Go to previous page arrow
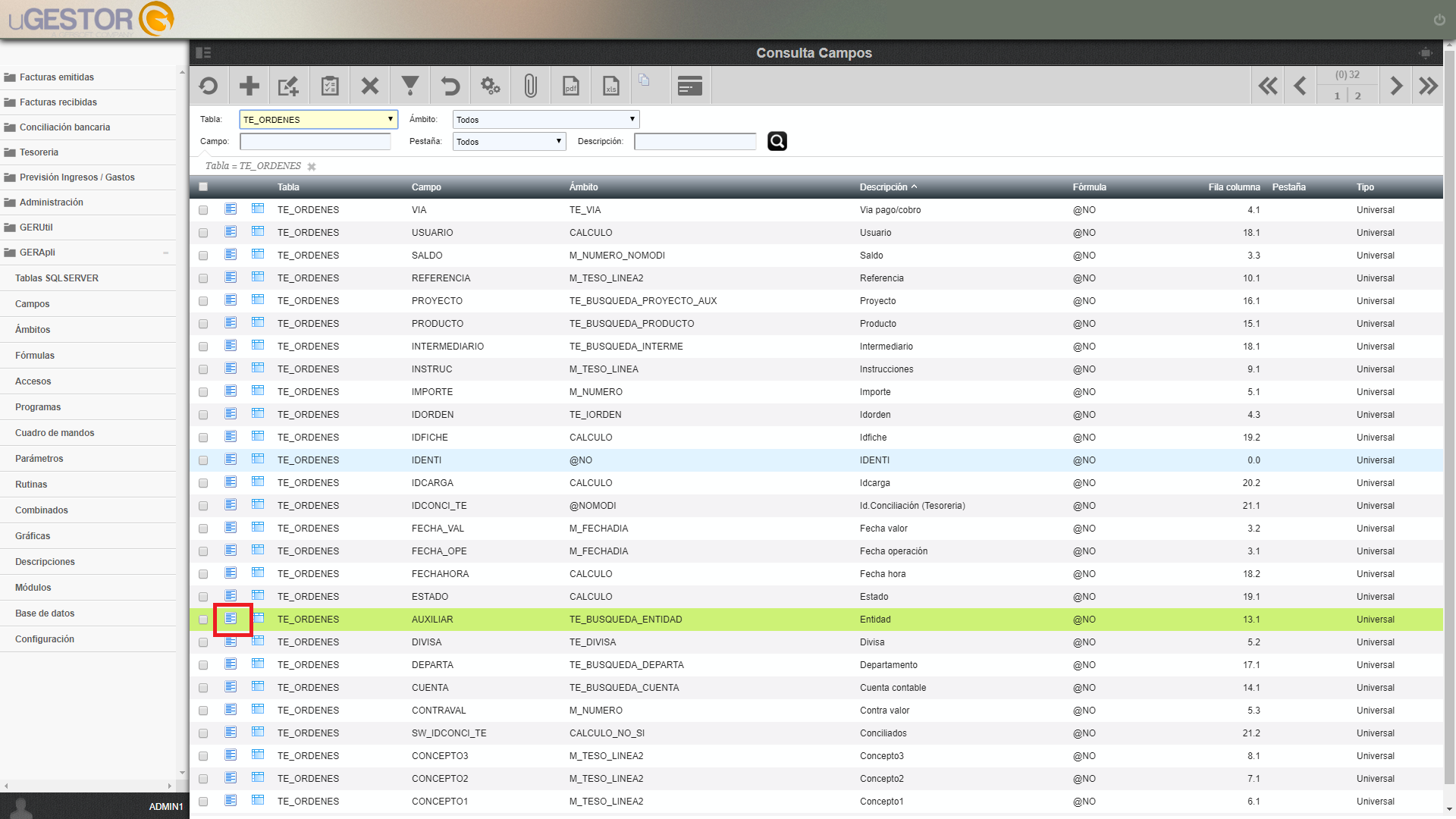This screenshot has width=1456, height=819. pos(1301,86)
